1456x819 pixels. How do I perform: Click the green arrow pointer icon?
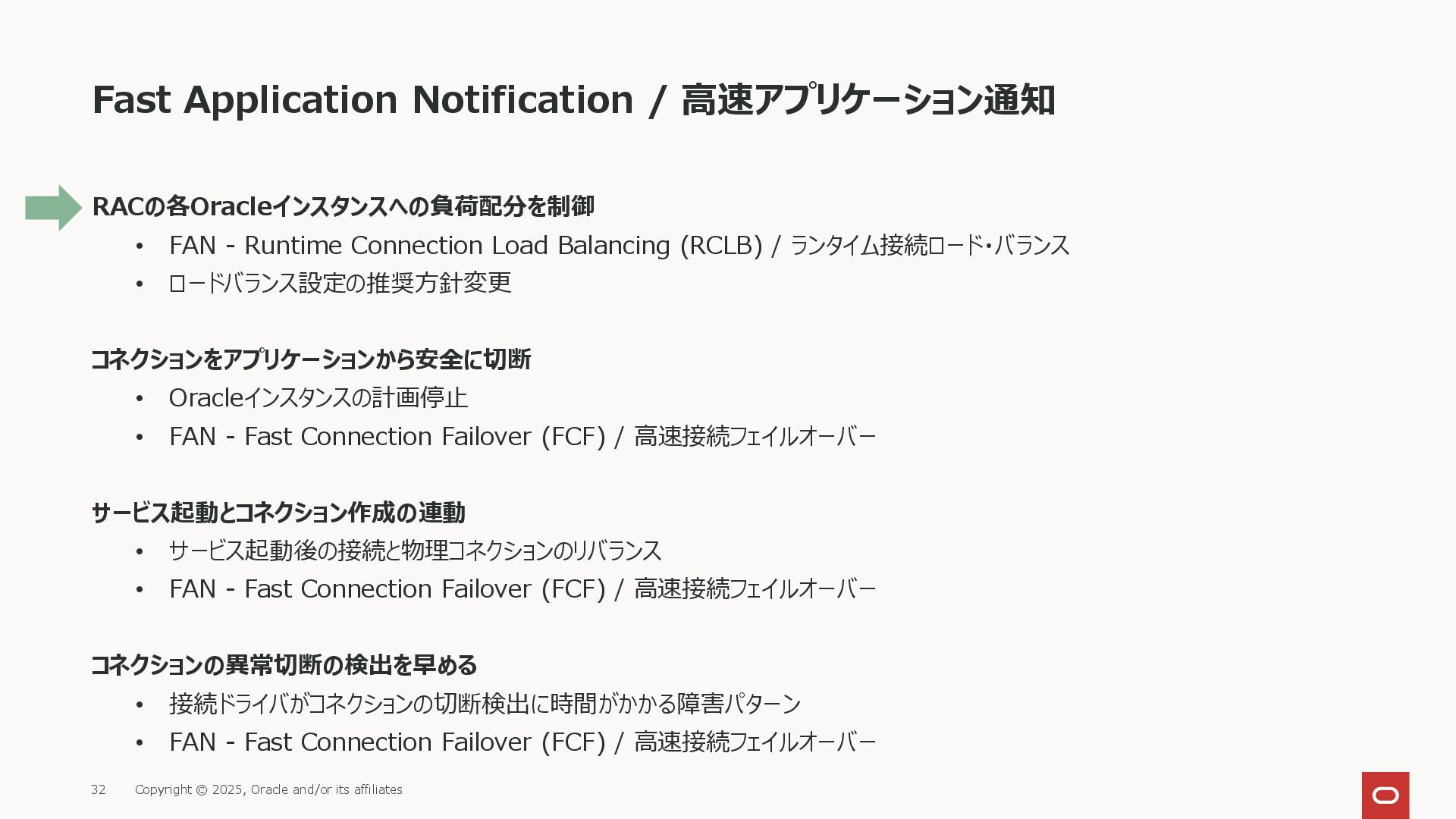click(x=53, y=208)
